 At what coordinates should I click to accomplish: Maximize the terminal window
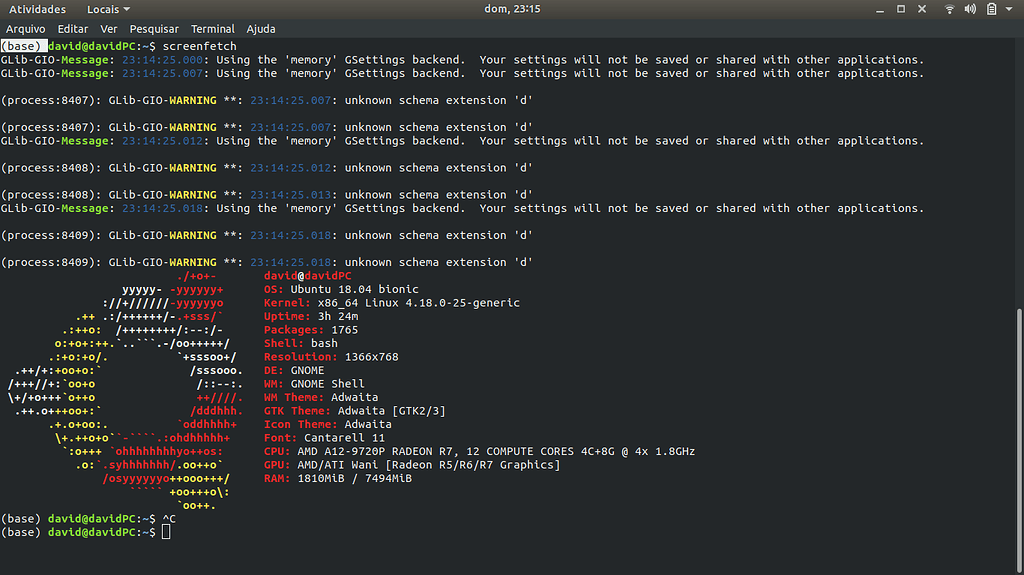(x=901, y=9)
